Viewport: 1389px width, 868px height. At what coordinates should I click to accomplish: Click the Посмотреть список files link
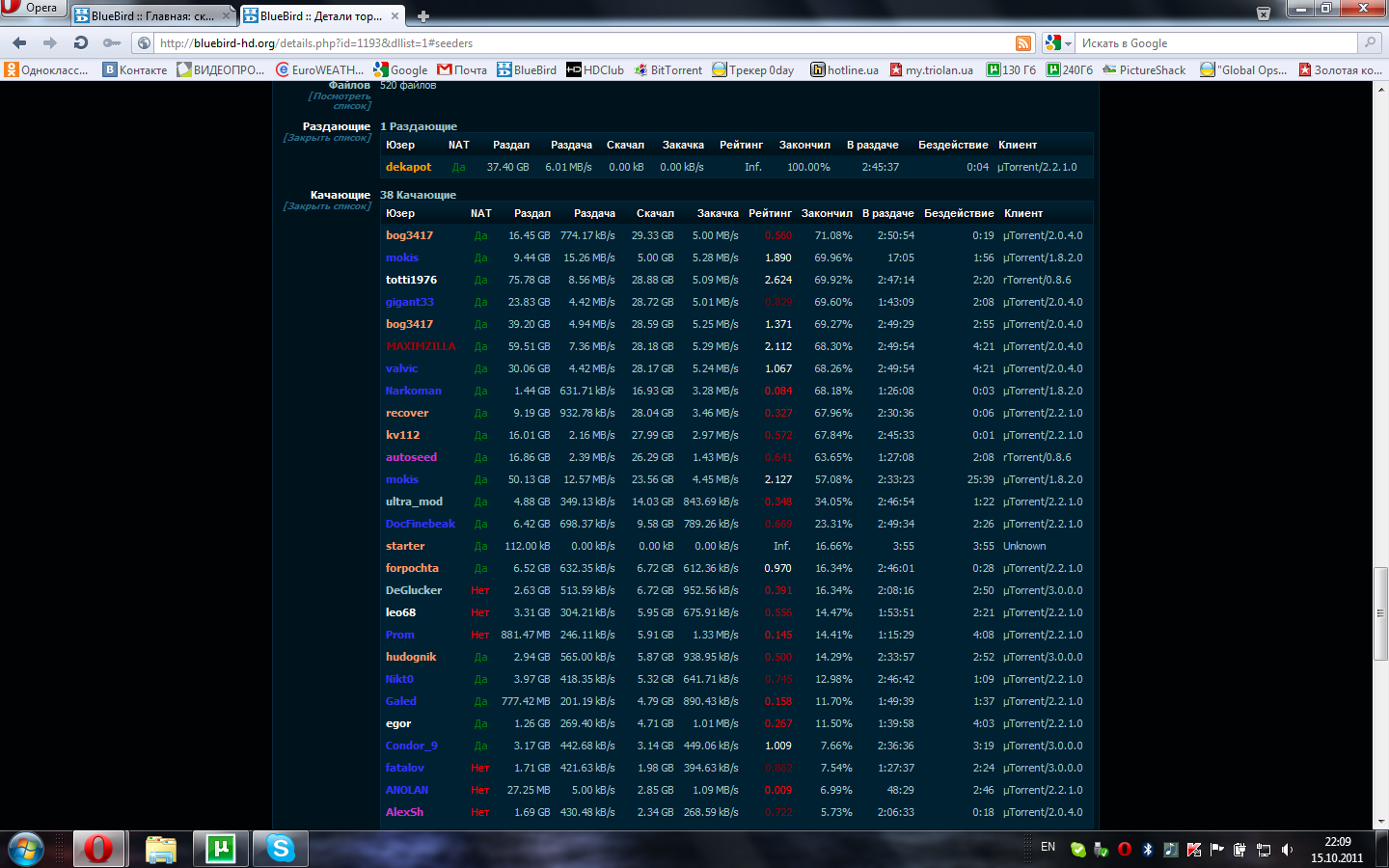pyautogui.click(x=340, y=100)
